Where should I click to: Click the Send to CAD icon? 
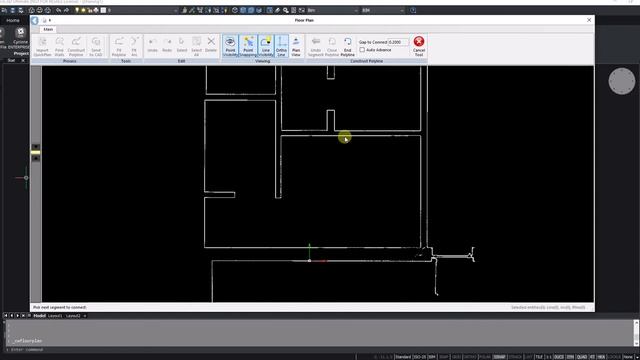pos(96,46)
